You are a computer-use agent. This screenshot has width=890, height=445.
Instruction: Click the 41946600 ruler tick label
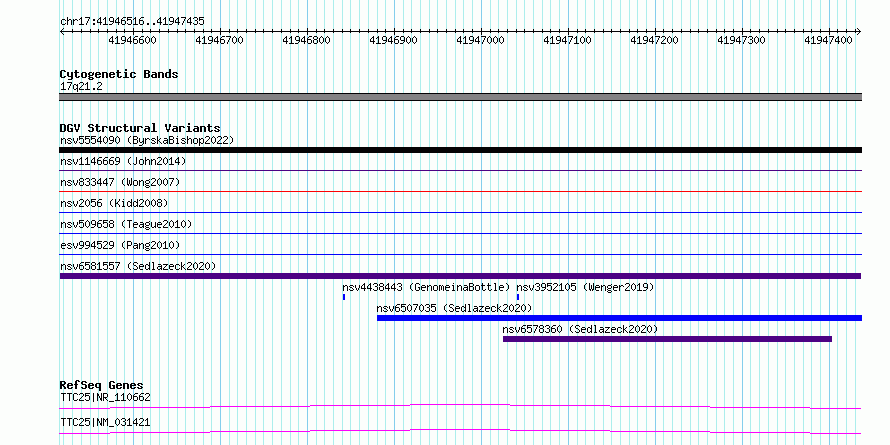[133, 40]
